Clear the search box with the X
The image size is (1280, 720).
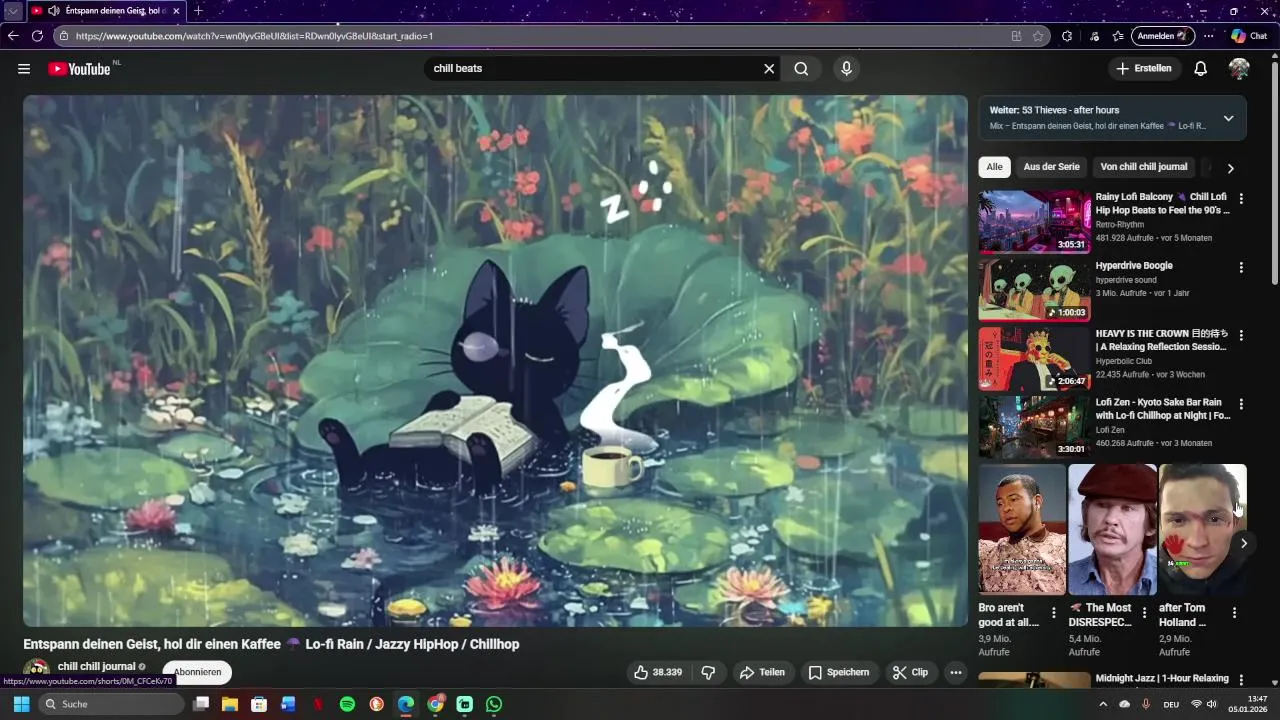pyautogui.click(x=769, y=69)
